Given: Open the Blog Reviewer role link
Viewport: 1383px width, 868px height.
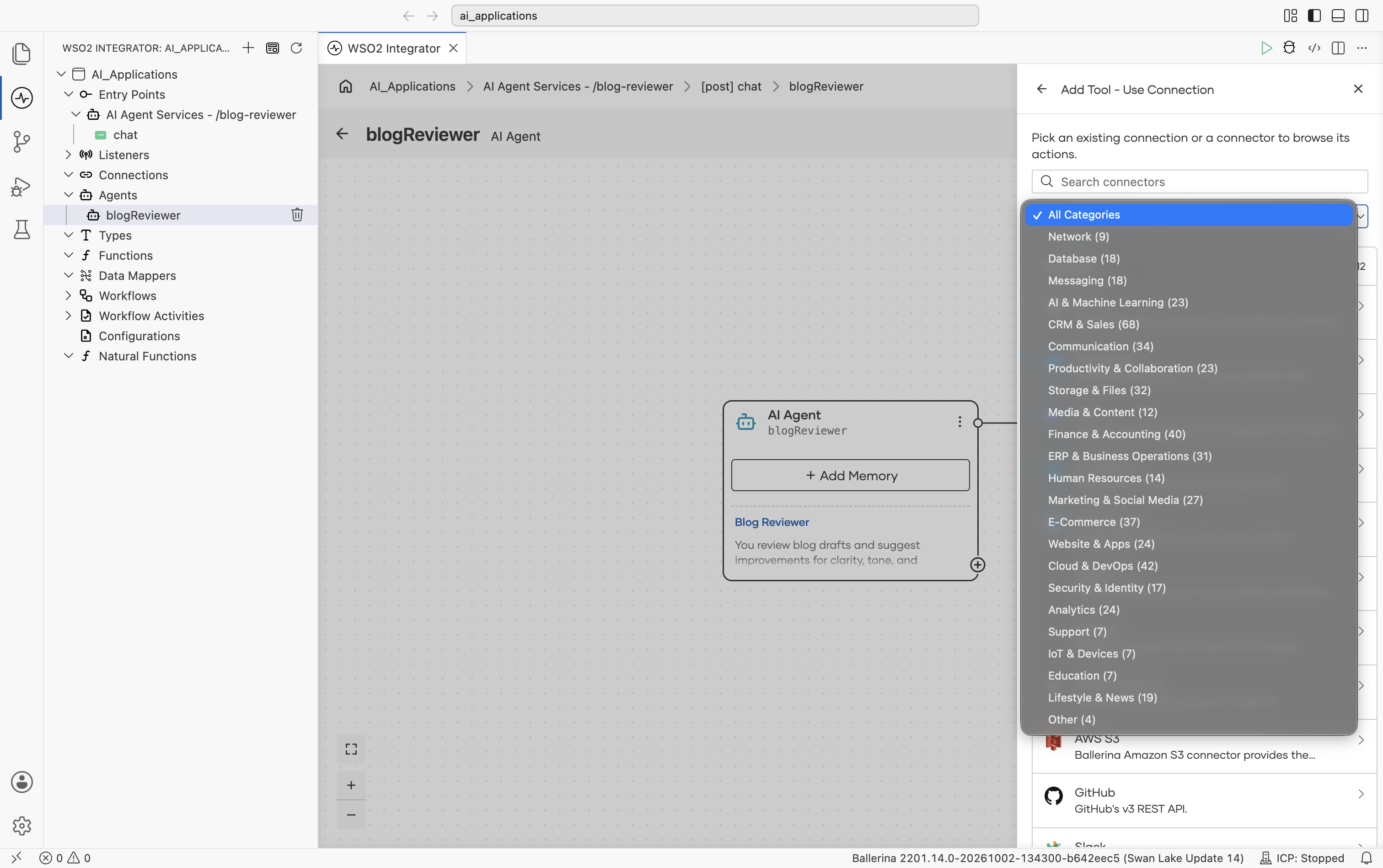Looking at the screenshot, I should [772, 522].
